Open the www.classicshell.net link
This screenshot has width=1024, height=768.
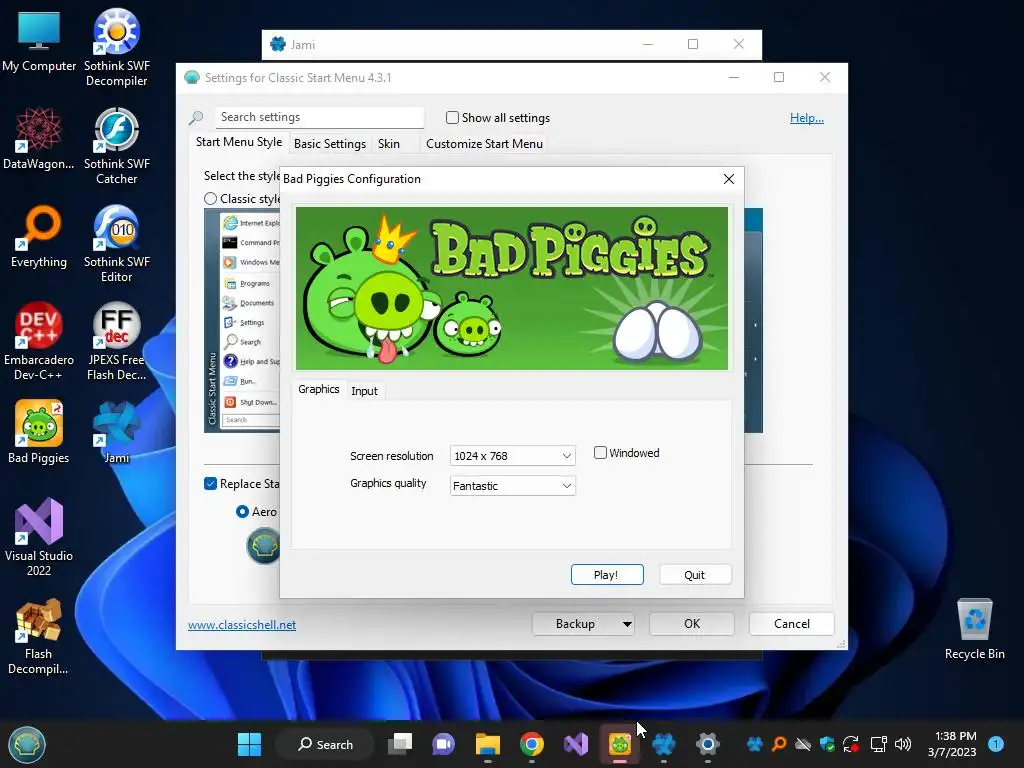[x=242, y=625]
